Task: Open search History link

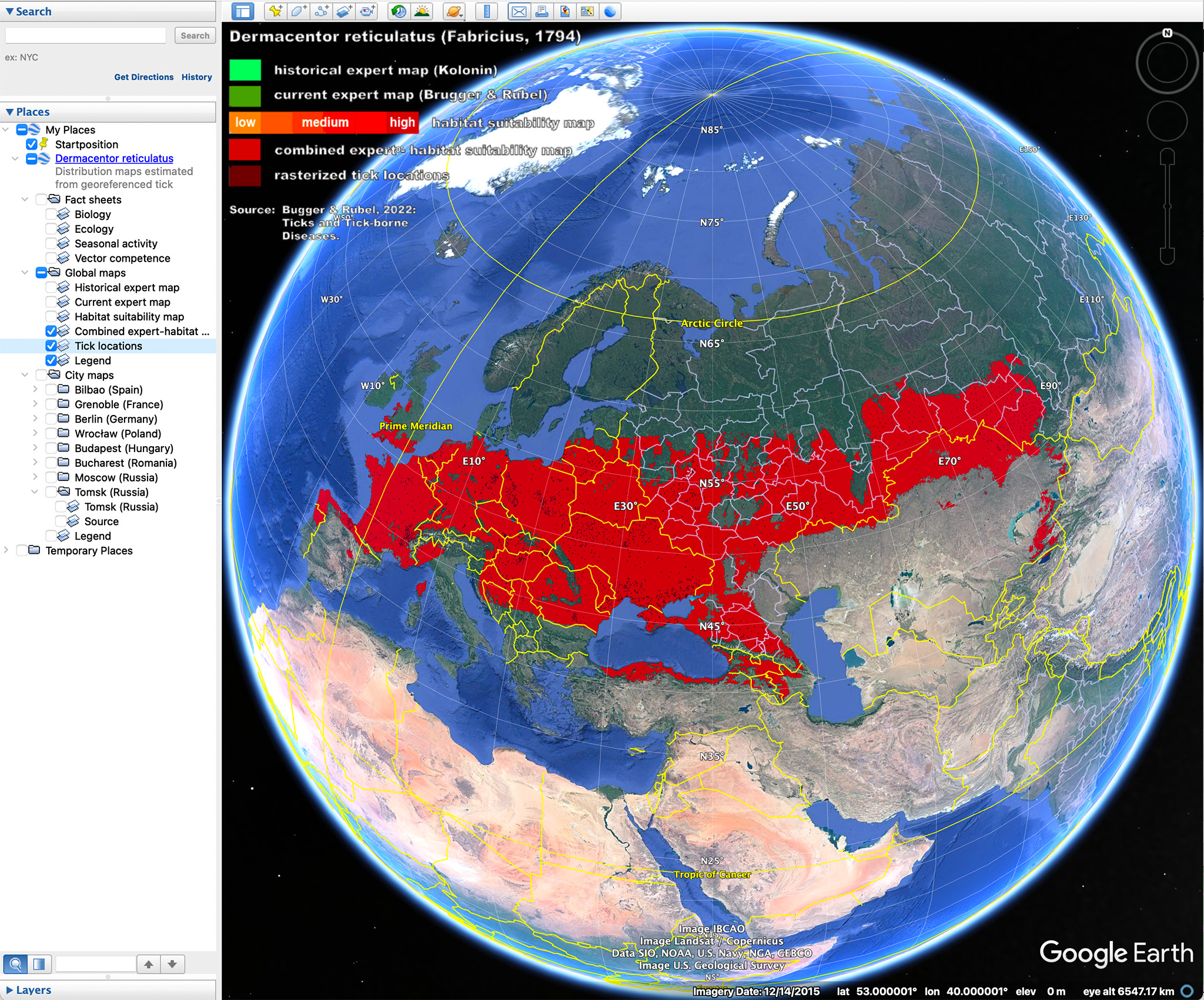Action: (x=196, y=77)
